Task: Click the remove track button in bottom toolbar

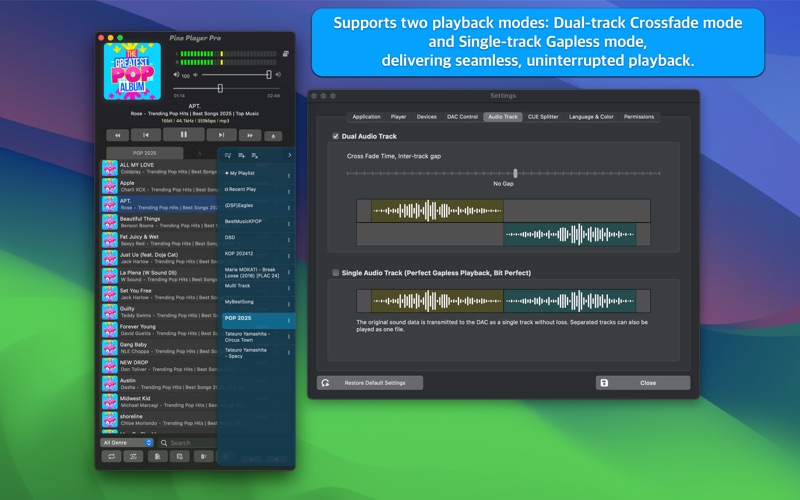Action: [x=204, y=456]
